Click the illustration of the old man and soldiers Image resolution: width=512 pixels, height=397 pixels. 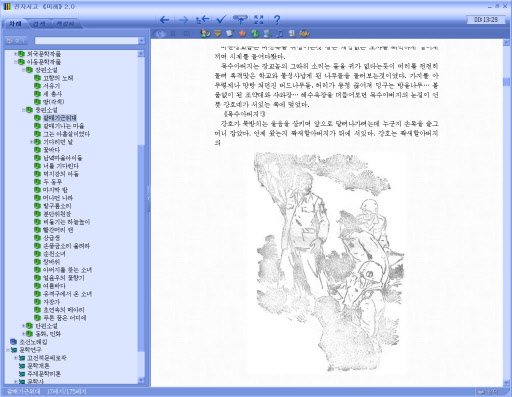[329, 263]
